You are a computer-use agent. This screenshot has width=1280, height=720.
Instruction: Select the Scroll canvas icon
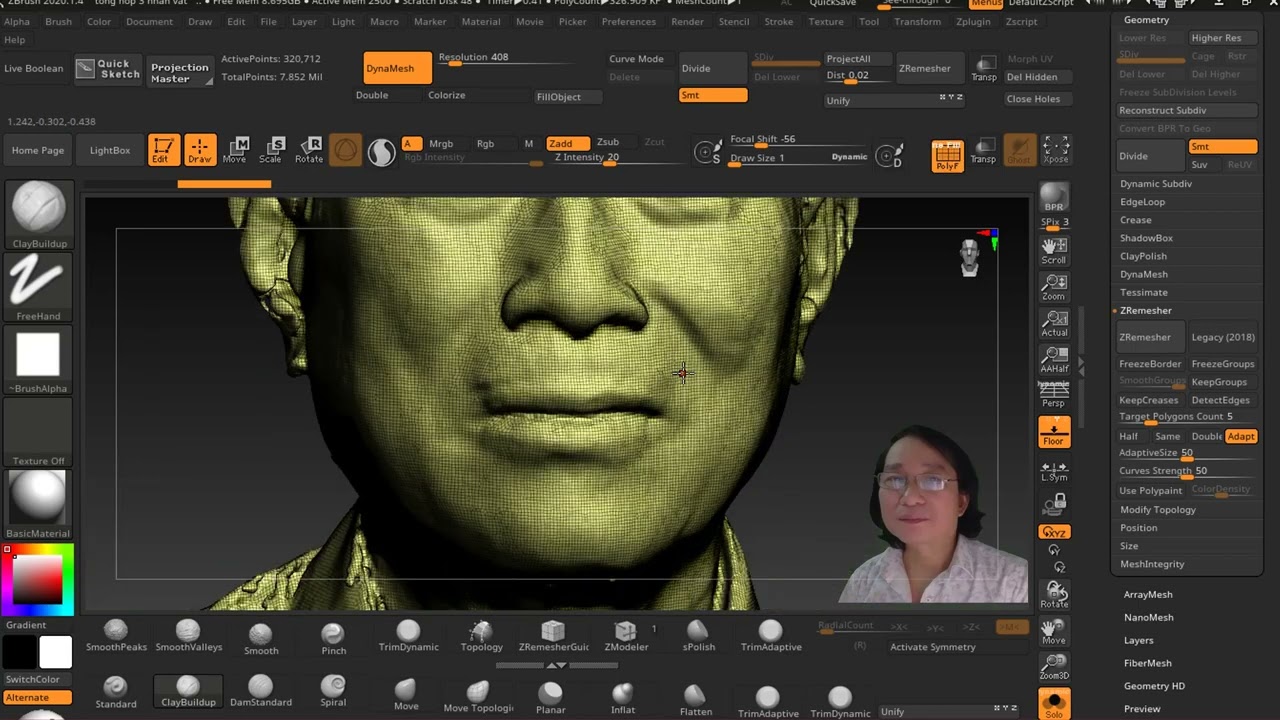pyautogui.click(x=1054, y=251)
